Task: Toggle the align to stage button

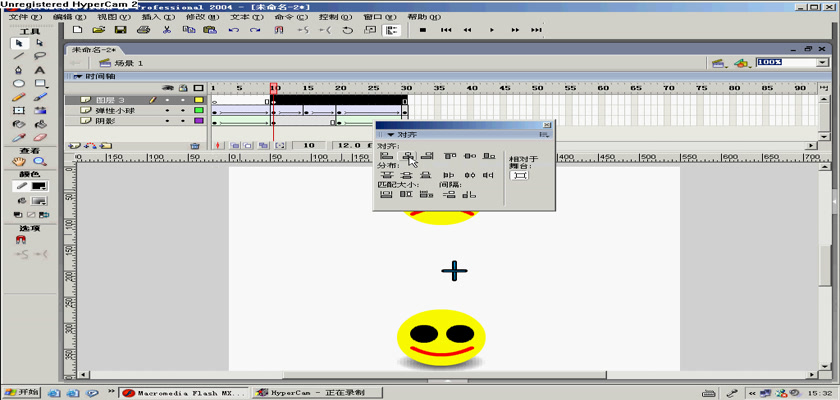Action: click(x=519, y=175)
